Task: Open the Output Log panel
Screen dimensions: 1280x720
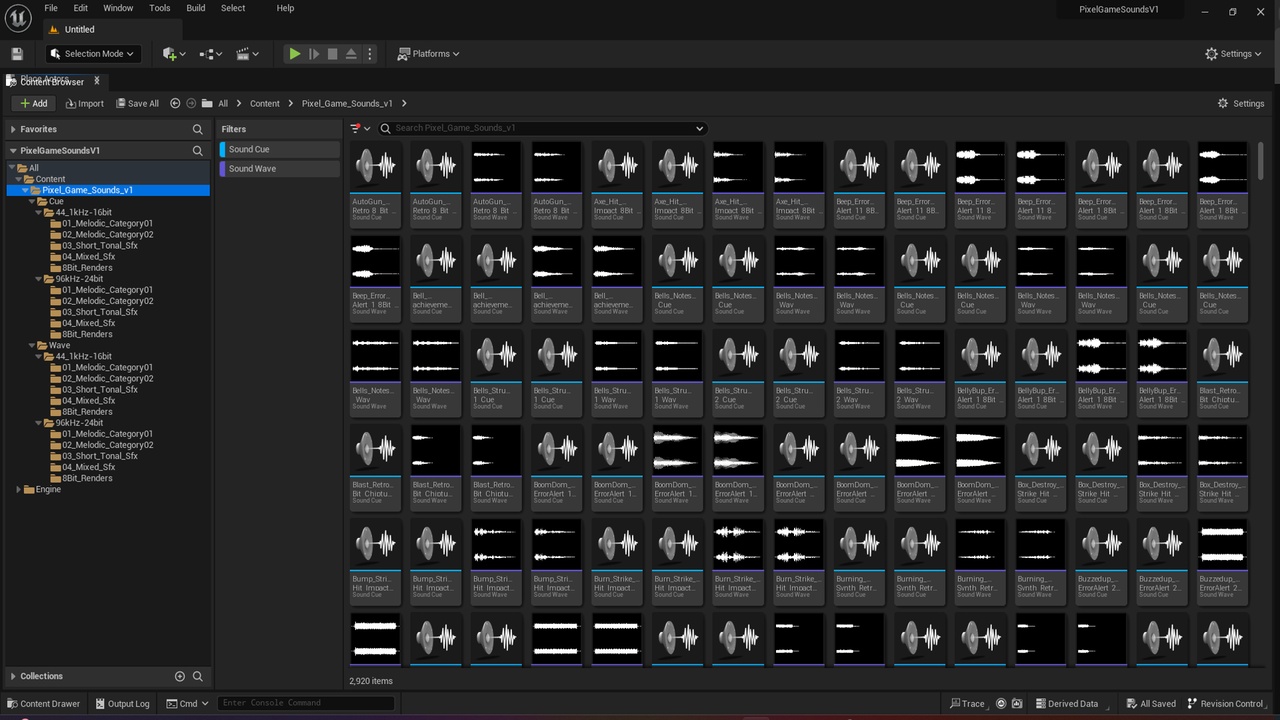Action: (x=121, y=703)
